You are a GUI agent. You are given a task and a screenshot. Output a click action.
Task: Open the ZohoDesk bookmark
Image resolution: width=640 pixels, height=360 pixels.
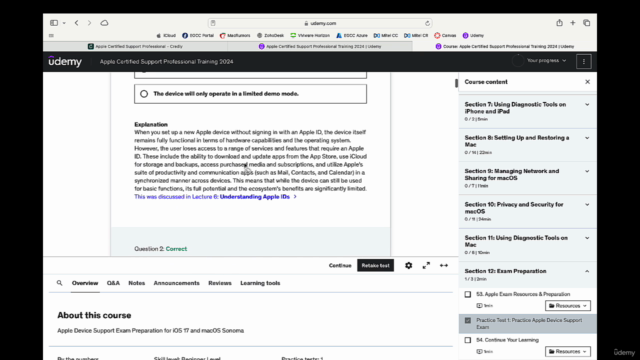tap(270, 36)
